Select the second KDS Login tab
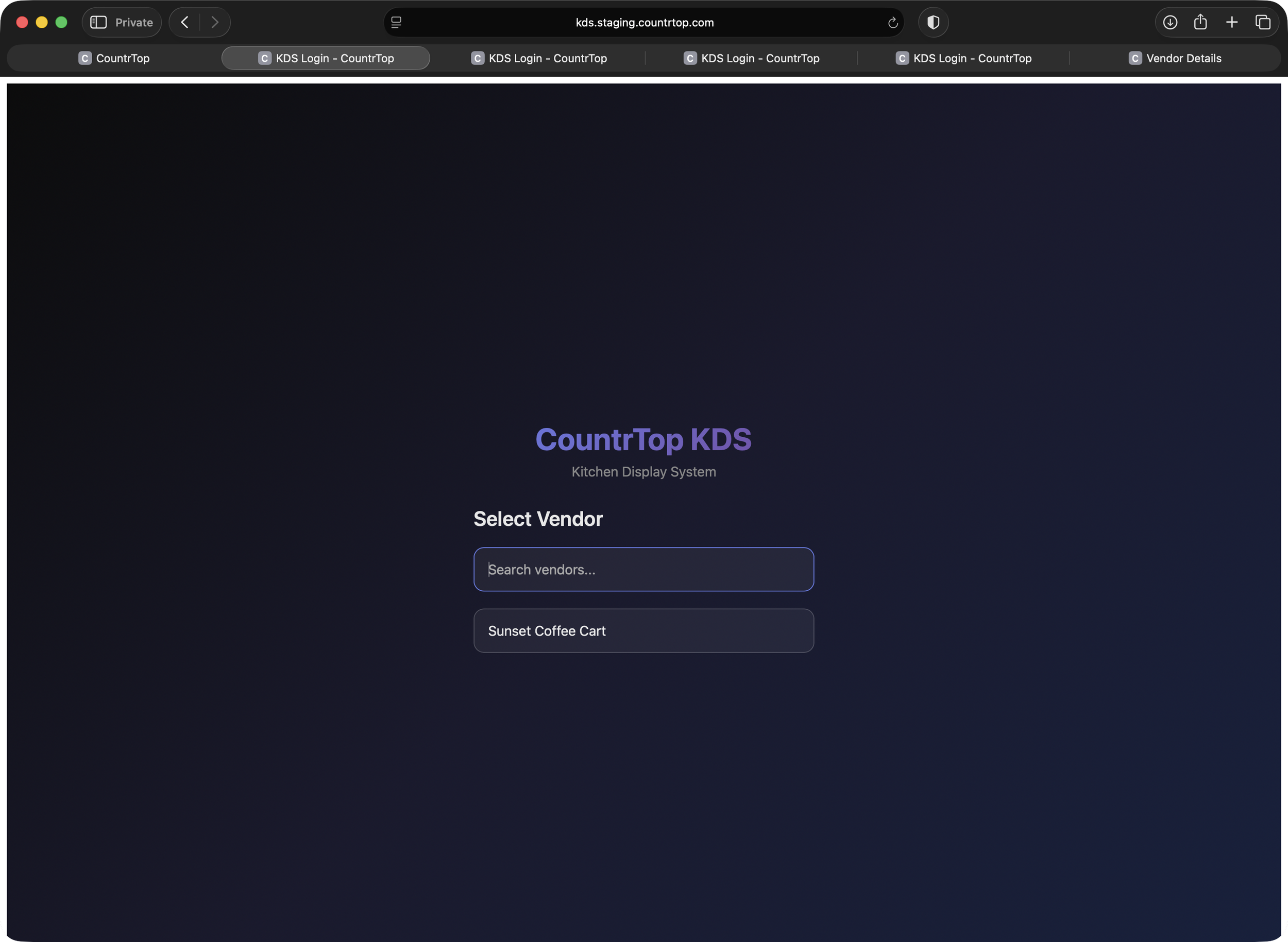This screenshot has width=1288, height=942. pyautogui.click(x=539, y=58)
